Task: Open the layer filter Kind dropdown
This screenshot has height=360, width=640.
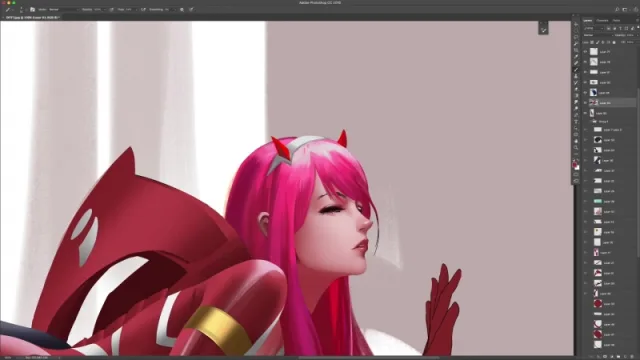Action: (594, 28)
